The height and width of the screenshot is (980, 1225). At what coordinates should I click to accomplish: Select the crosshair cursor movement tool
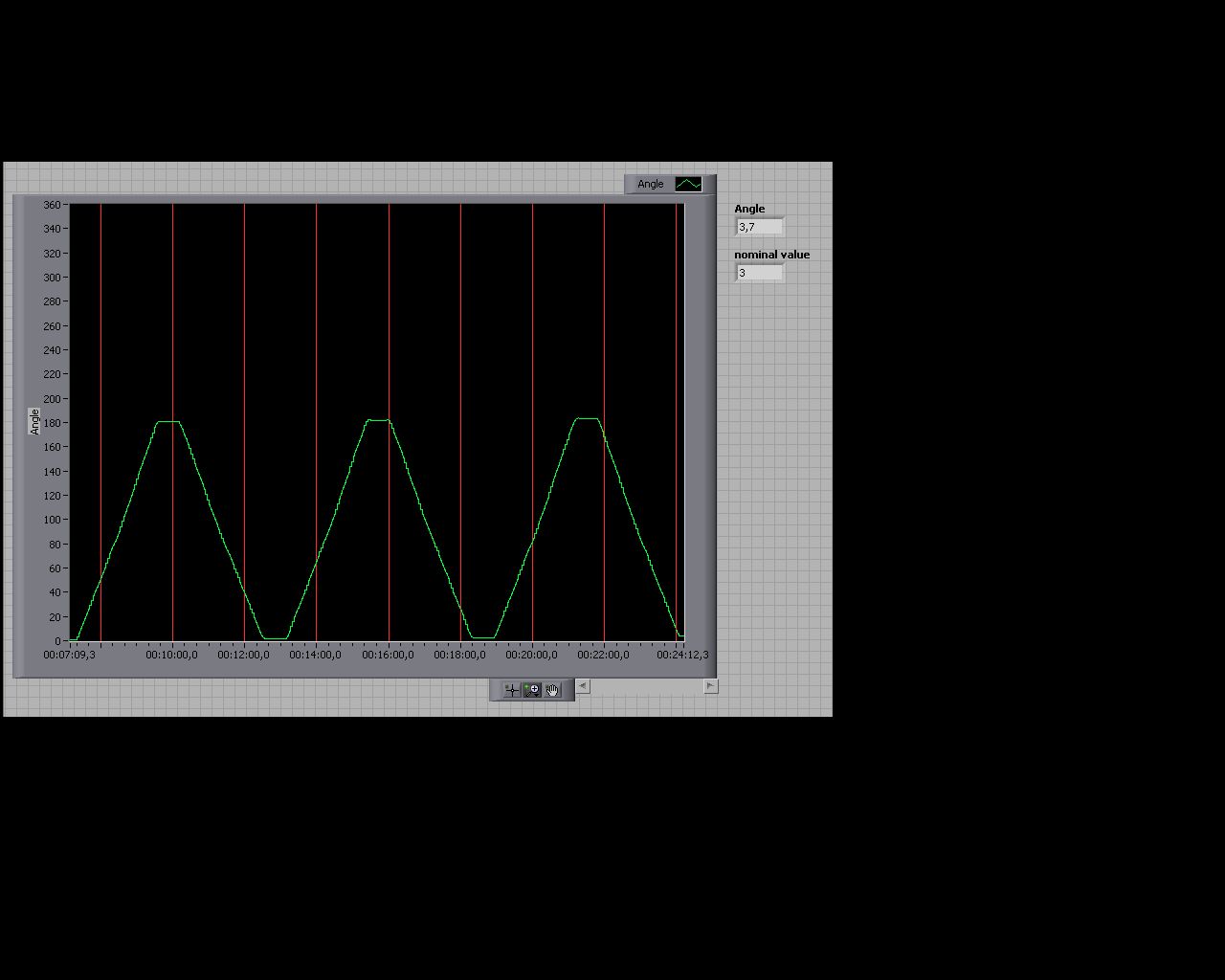pos(512,690)
